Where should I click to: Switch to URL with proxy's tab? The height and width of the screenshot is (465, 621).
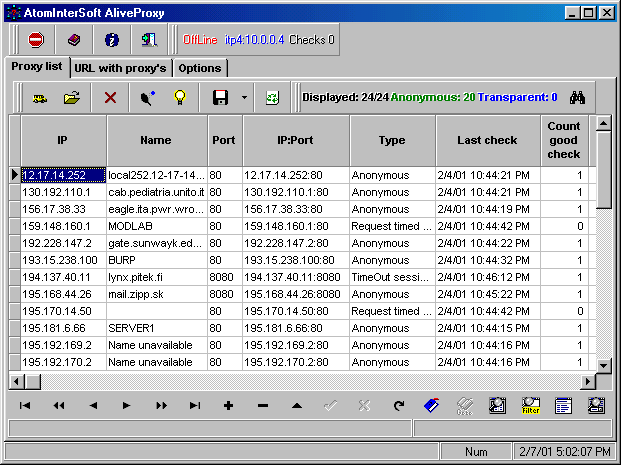(120, 68)
